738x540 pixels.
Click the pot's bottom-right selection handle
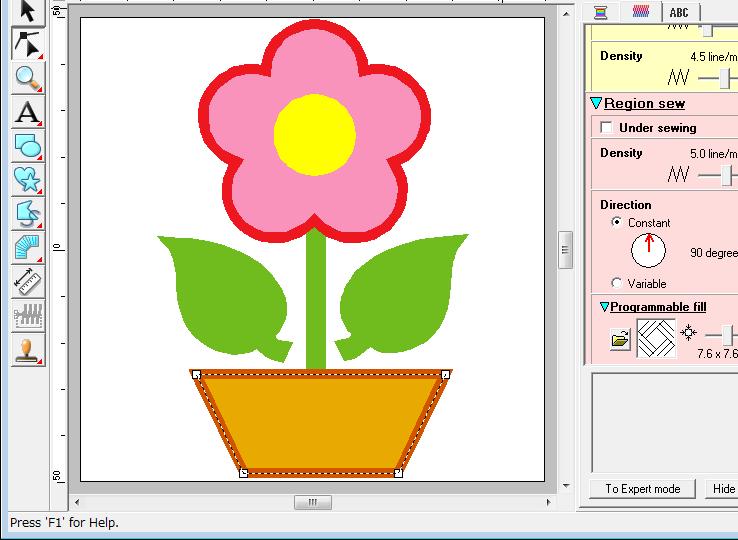[398, 473]
